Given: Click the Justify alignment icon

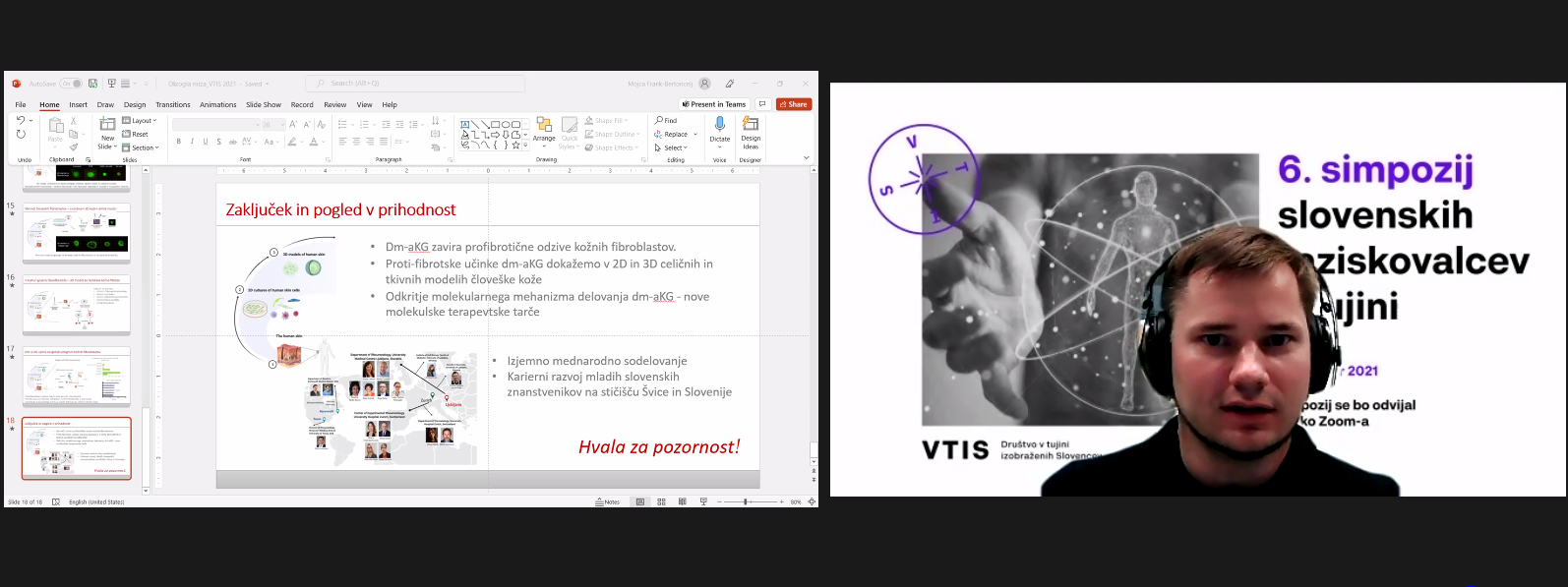Looking at the screenshot, I should [384, 142].
